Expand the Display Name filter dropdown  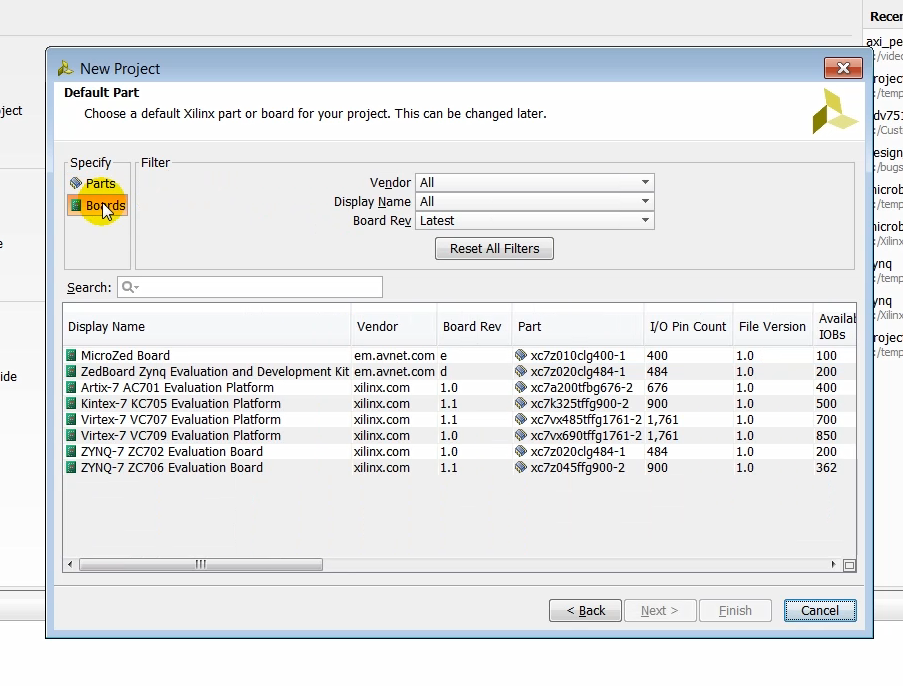pos(535,202)
